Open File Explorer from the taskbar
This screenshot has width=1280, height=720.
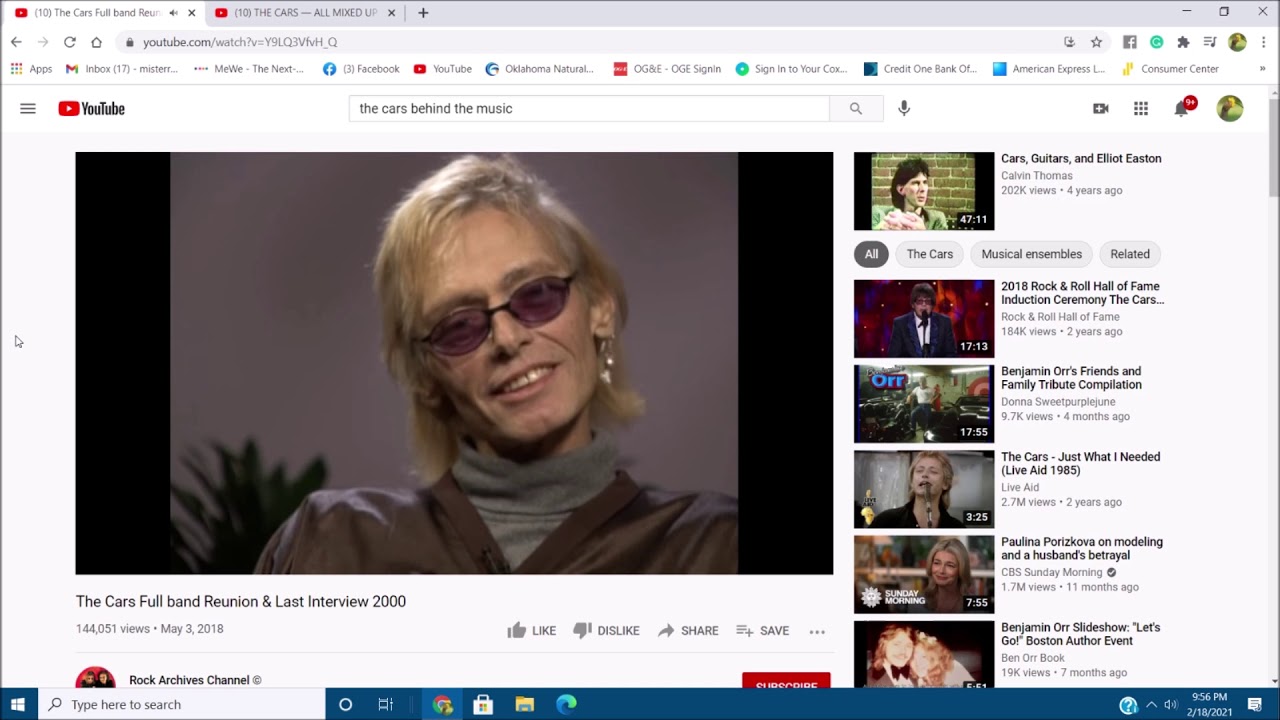[x=525, y=704]
